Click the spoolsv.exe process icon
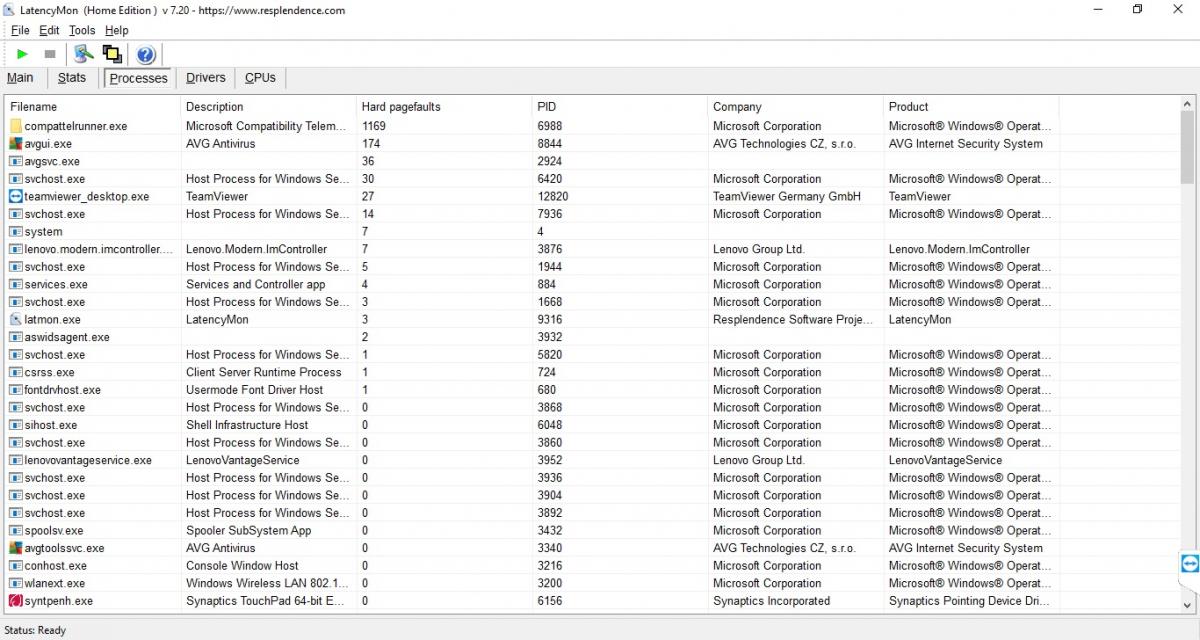 click(16, 531)
